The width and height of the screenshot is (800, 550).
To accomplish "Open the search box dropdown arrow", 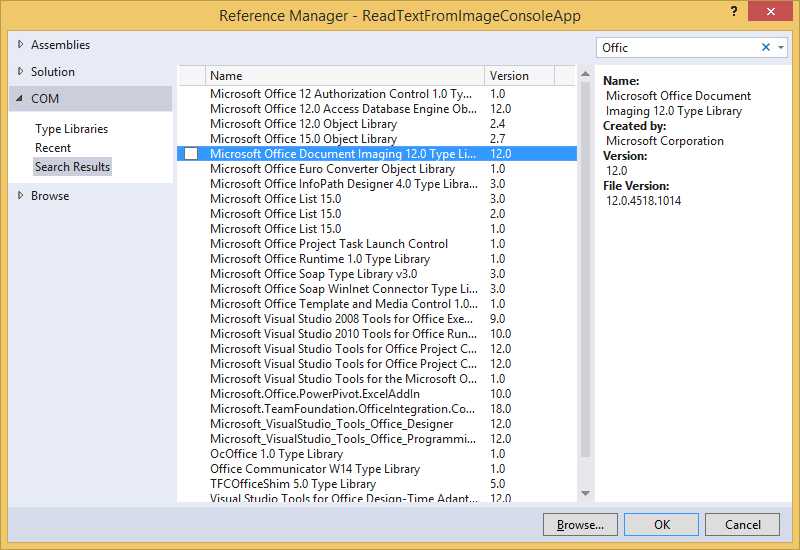I will point(781,47).
